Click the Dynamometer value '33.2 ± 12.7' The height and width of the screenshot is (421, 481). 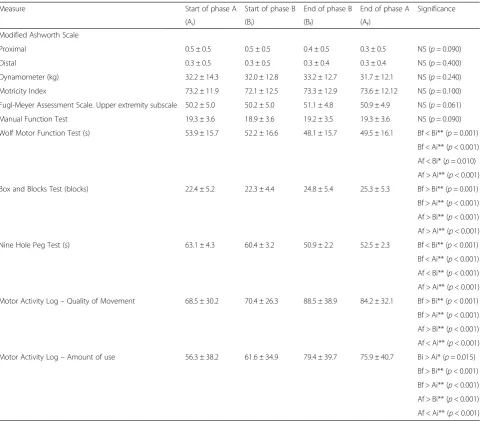(x=320, y=77)
